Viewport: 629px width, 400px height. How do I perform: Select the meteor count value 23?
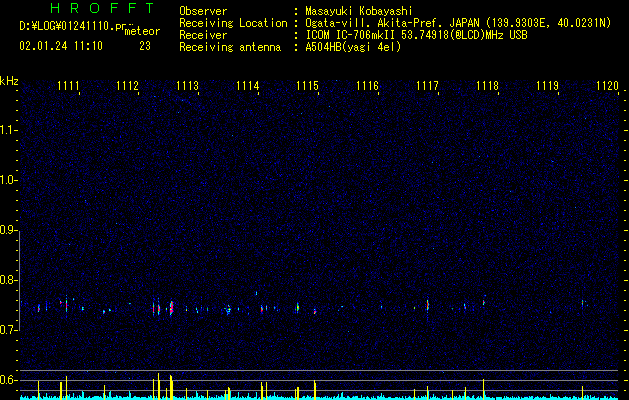pos(145,46)
